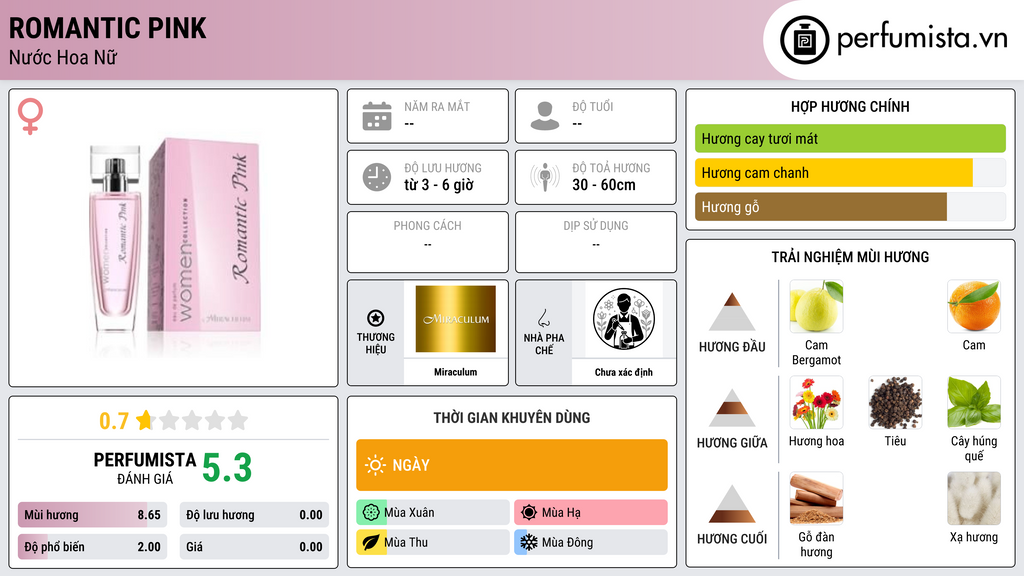Click the Hương cay tươi mát green bar
The image size is (1024, 576).
click(x=850, y=138)
